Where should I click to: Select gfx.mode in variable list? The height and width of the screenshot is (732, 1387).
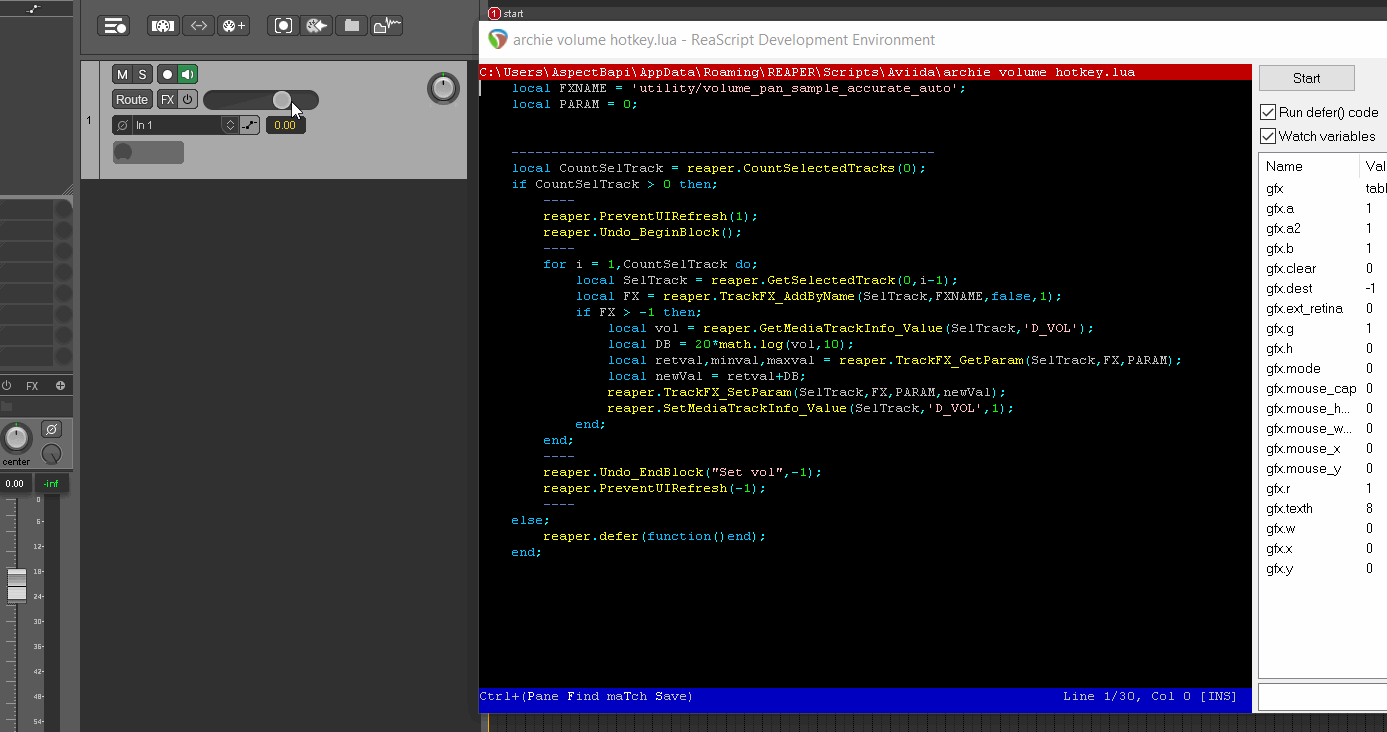[x=1293, y=368]
